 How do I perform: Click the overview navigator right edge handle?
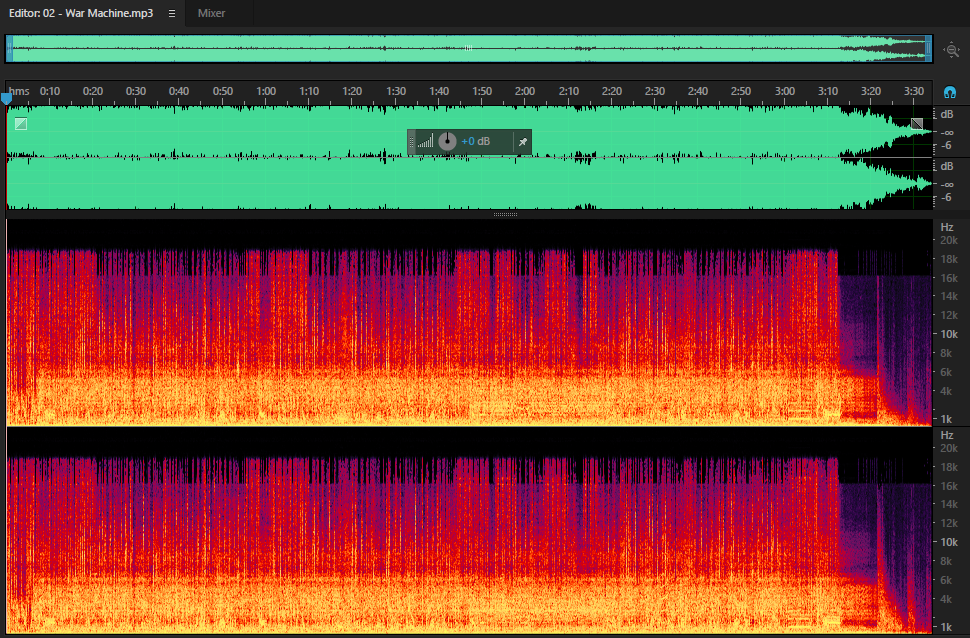928,49
